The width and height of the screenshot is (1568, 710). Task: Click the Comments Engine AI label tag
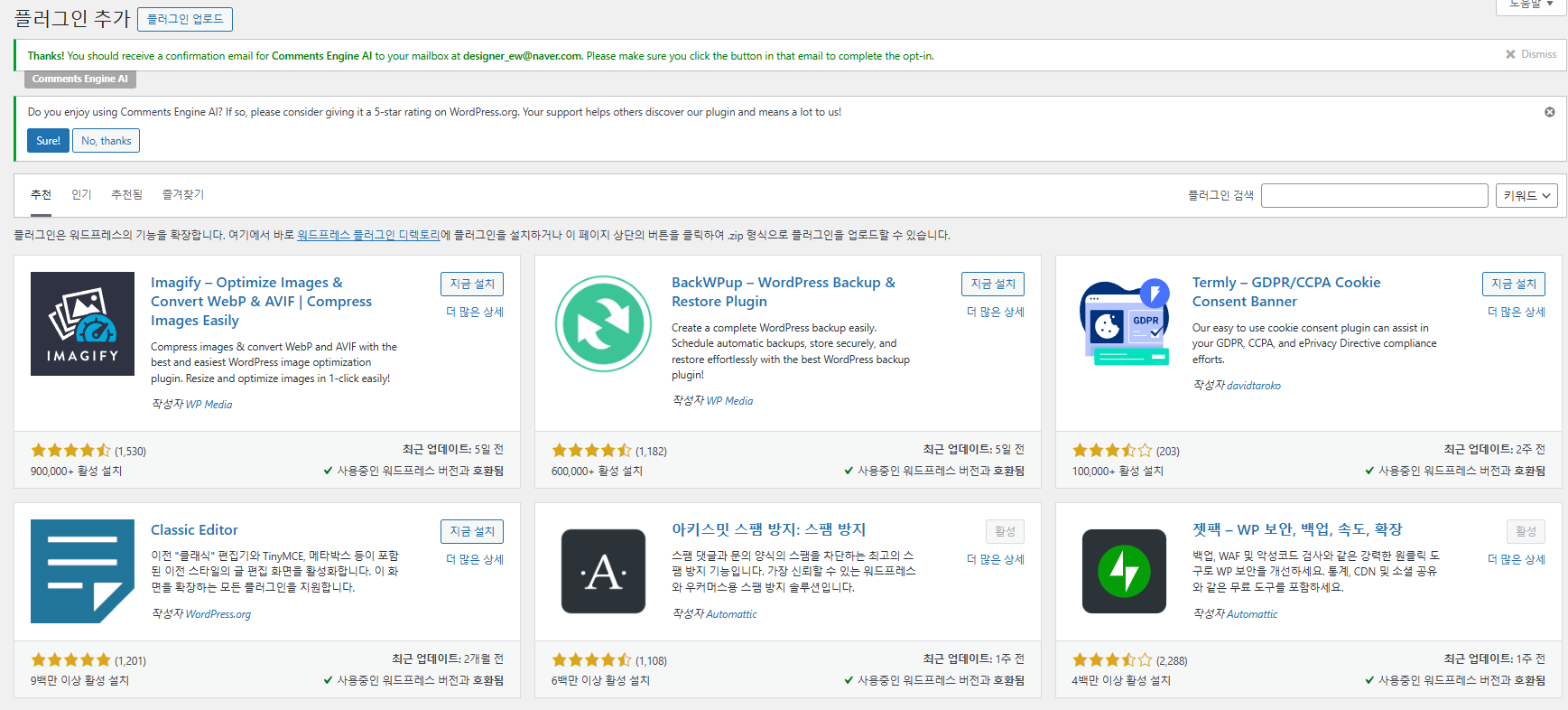(x=80, y=79)
